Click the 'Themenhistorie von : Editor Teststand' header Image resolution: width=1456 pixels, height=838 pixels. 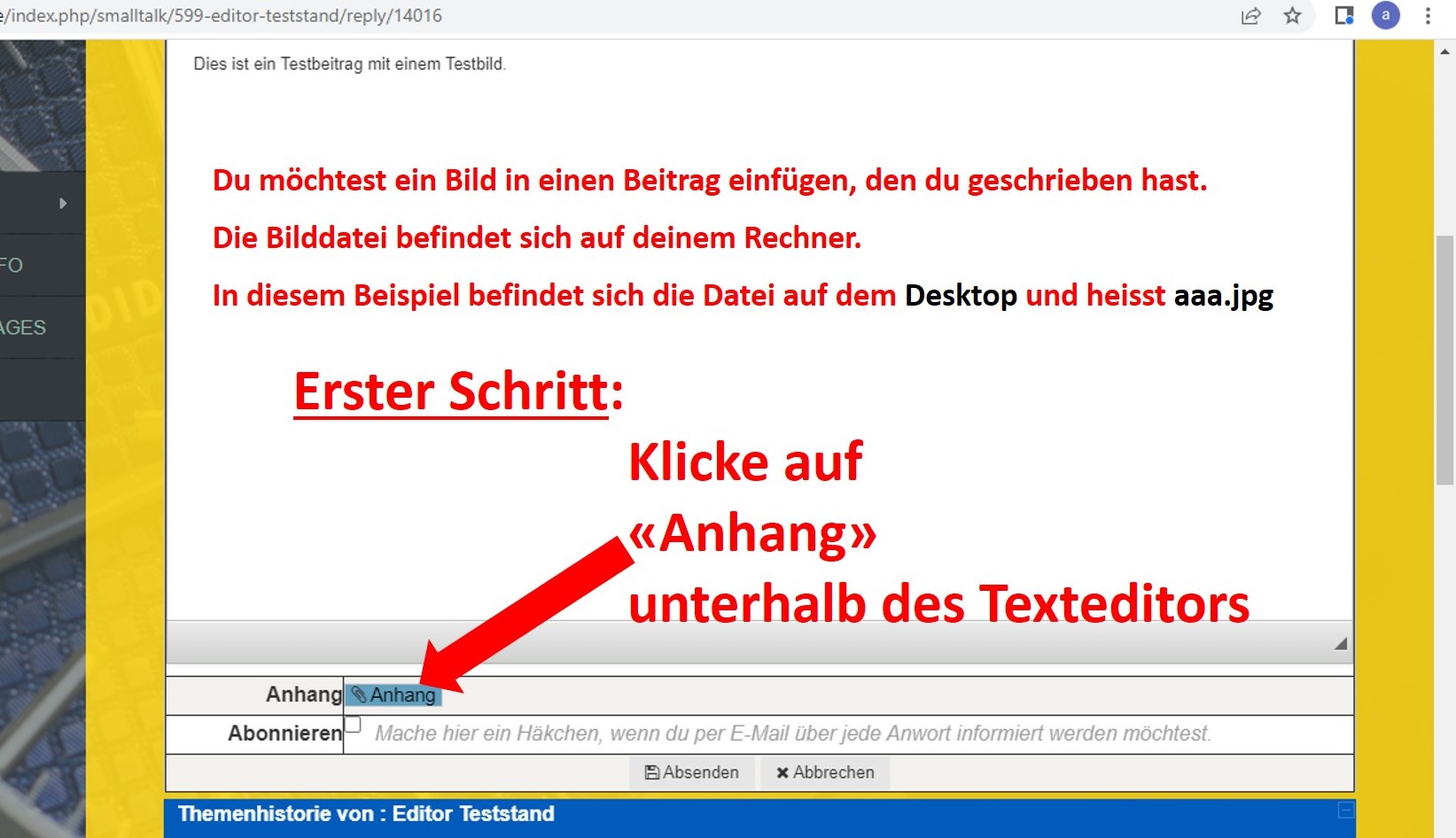tap(366, 814)
